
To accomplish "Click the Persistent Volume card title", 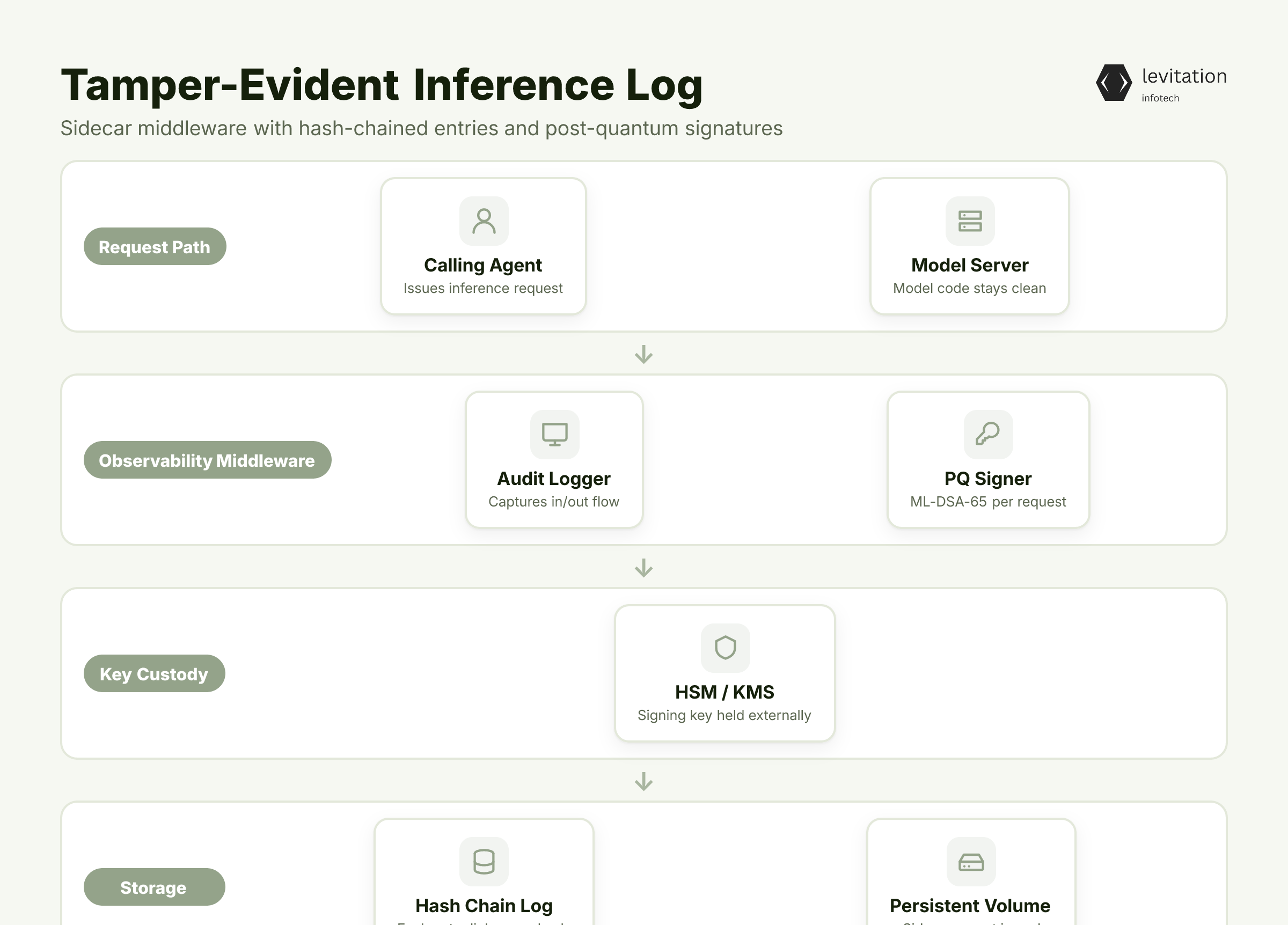I will pyautogui.click(x=970, y=906).
